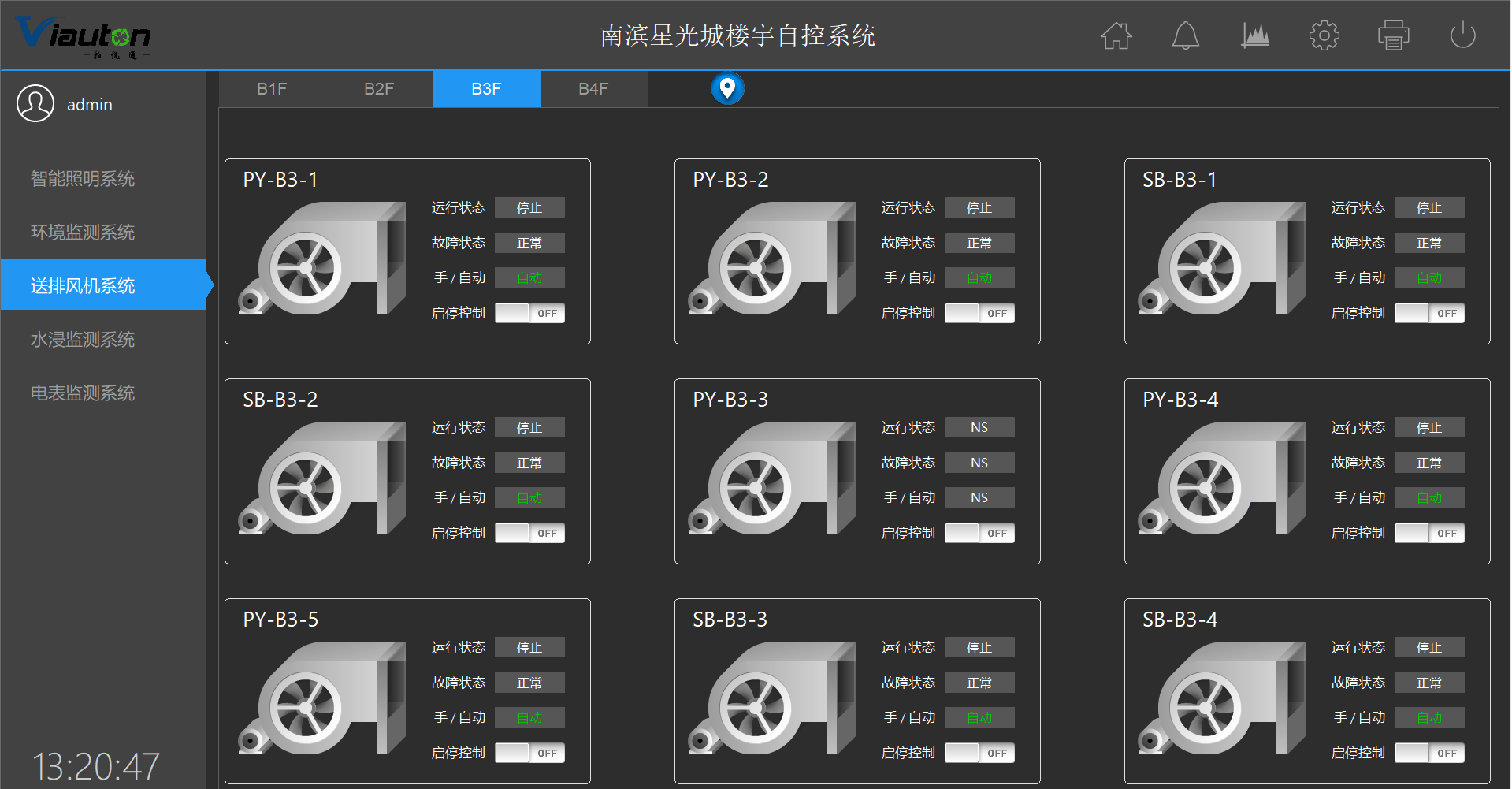Toggle SB-B3-4 start/stop switch

(x=1429, y=753)
